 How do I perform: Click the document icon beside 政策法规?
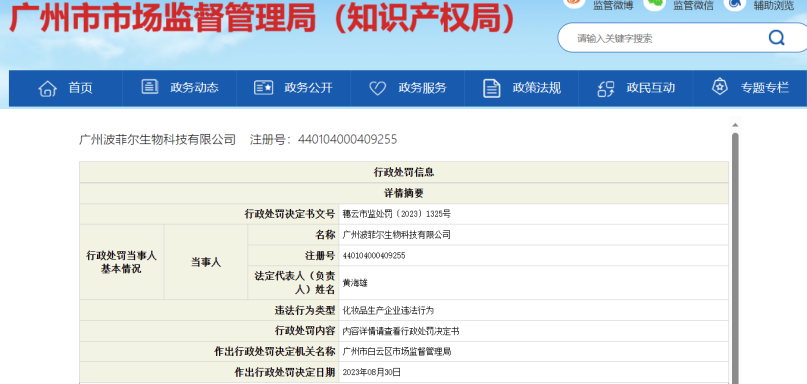click(492, 88)
